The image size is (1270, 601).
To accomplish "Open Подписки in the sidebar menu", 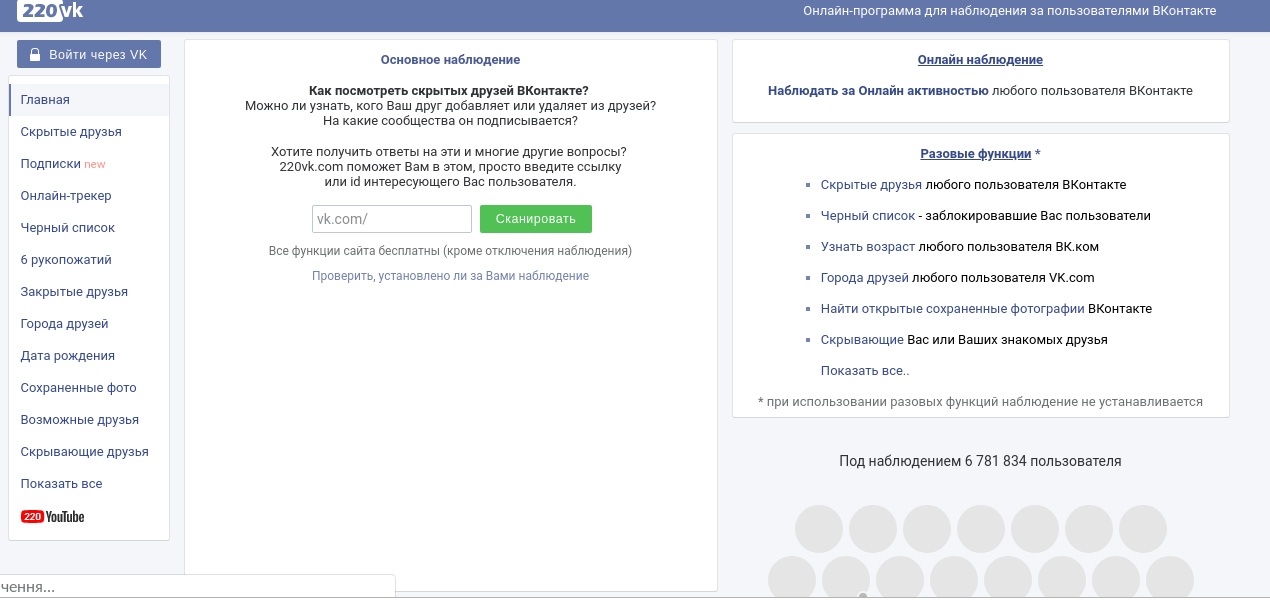I will 89,164.
